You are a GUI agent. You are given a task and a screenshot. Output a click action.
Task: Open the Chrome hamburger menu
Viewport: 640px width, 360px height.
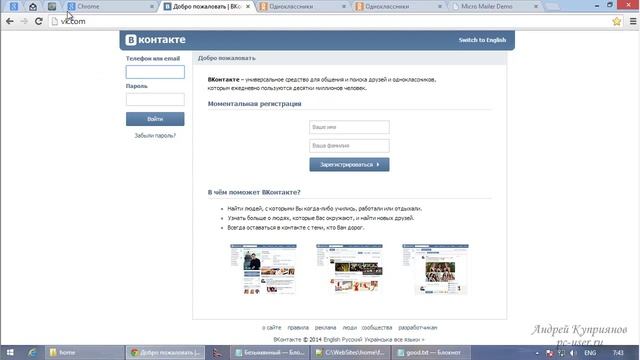633,21
